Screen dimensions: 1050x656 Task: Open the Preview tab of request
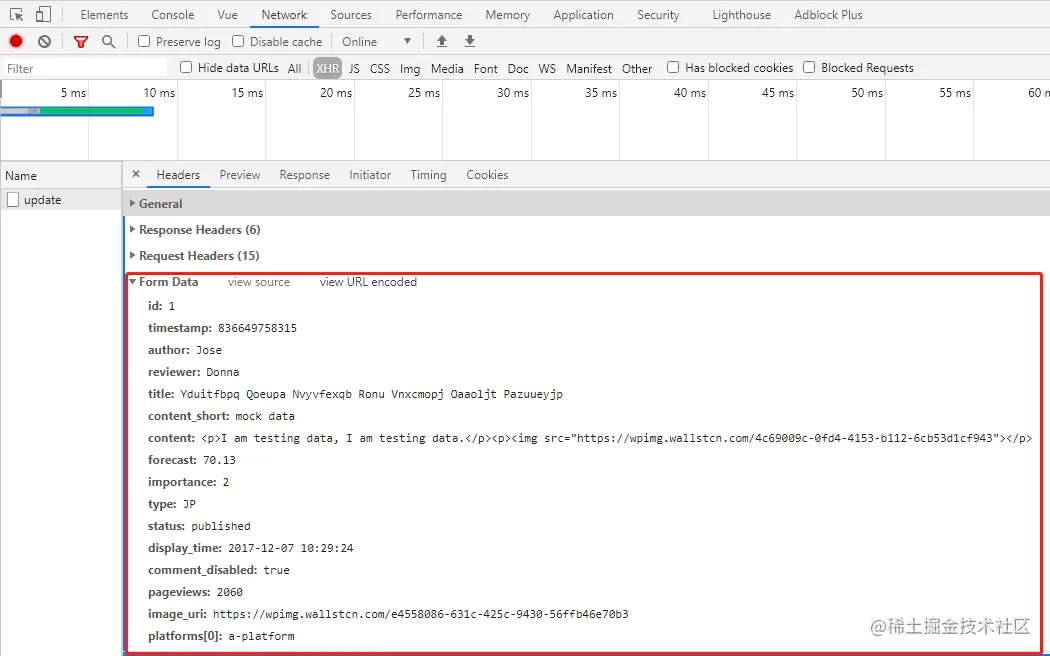click(x=240, y=175)
